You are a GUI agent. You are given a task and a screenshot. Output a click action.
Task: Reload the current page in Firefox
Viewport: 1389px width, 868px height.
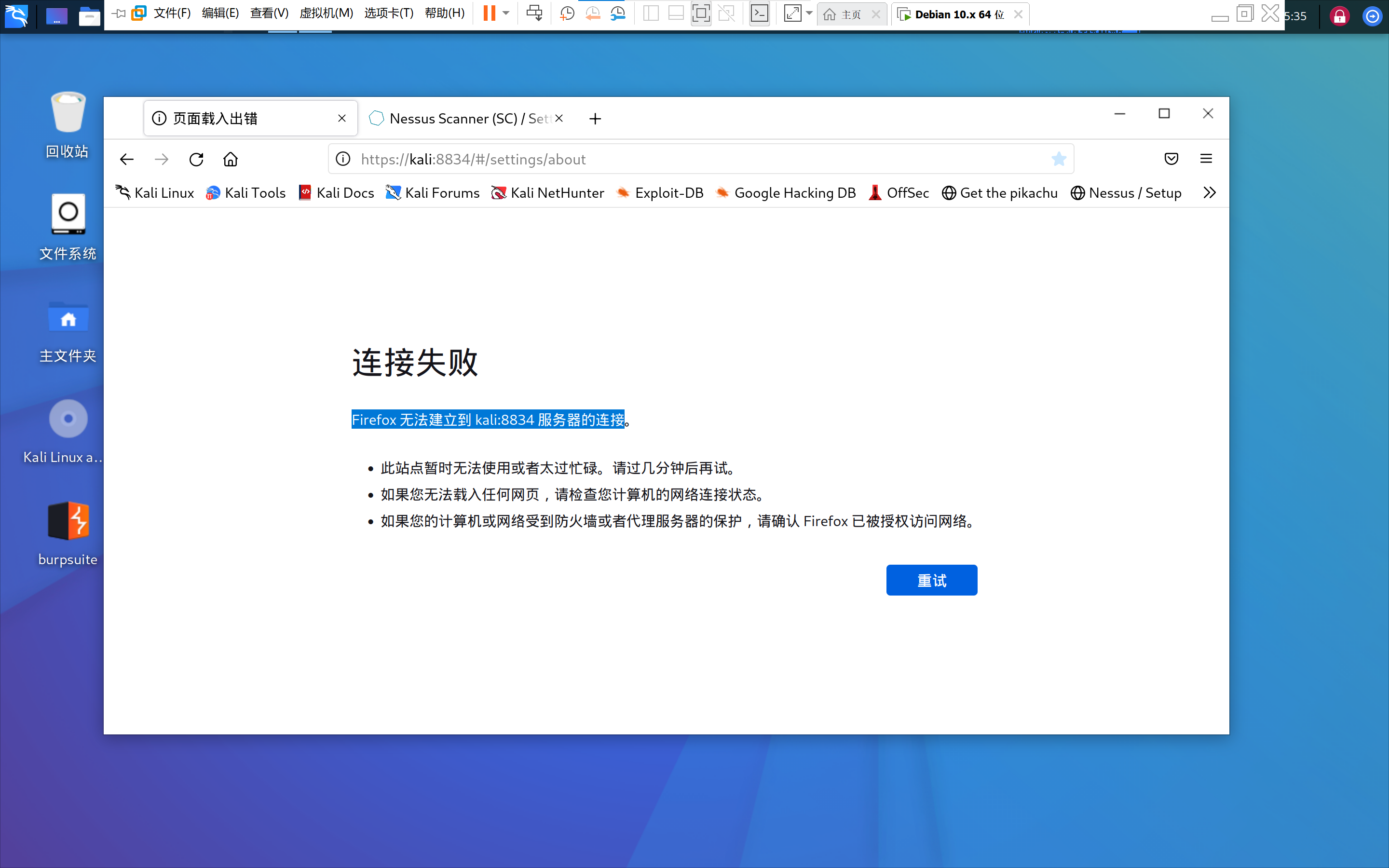[x=196, y=159]
